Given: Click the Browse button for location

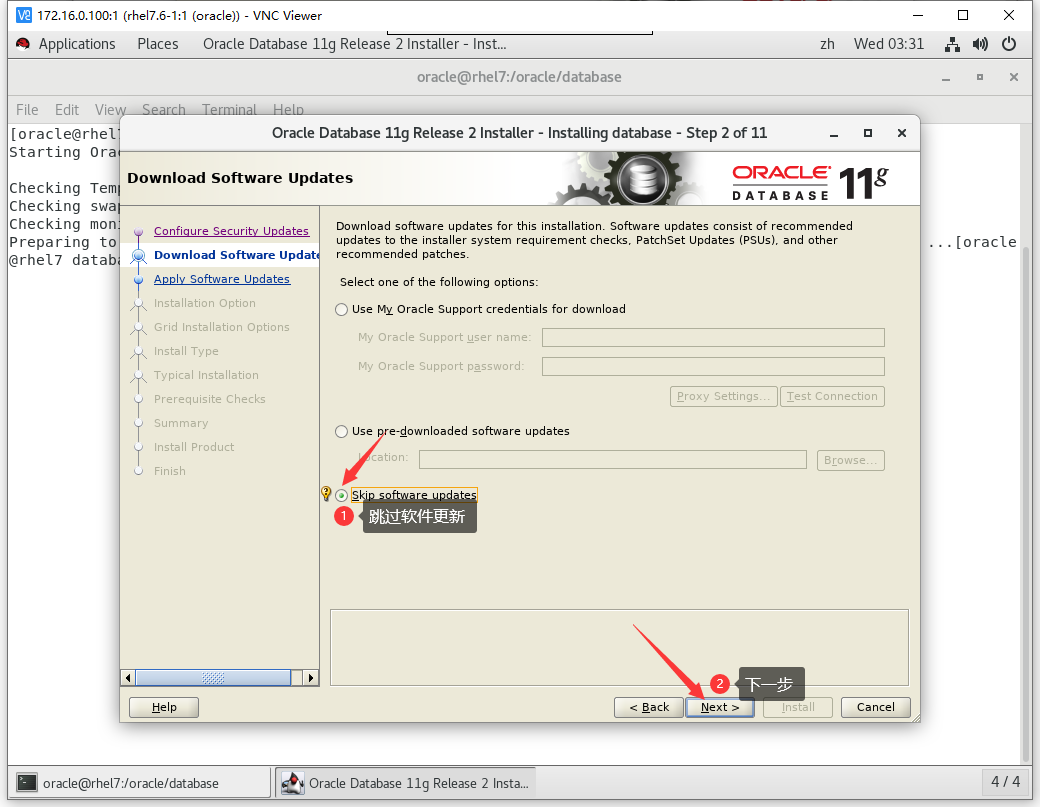Looking at the screenshot, I should (x=850, y=460).
